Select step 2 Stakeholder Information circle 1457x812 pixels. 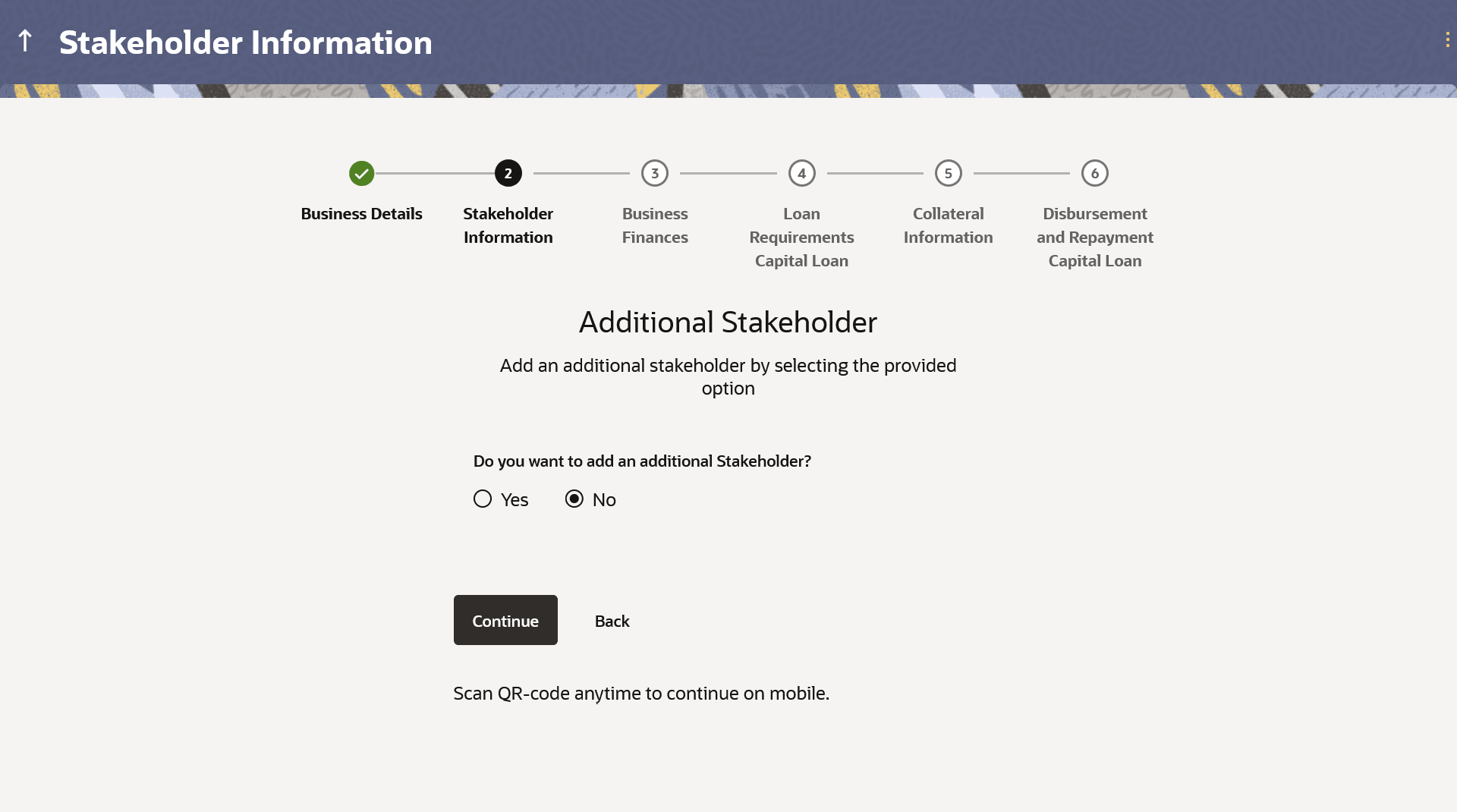tap(508, 173)
